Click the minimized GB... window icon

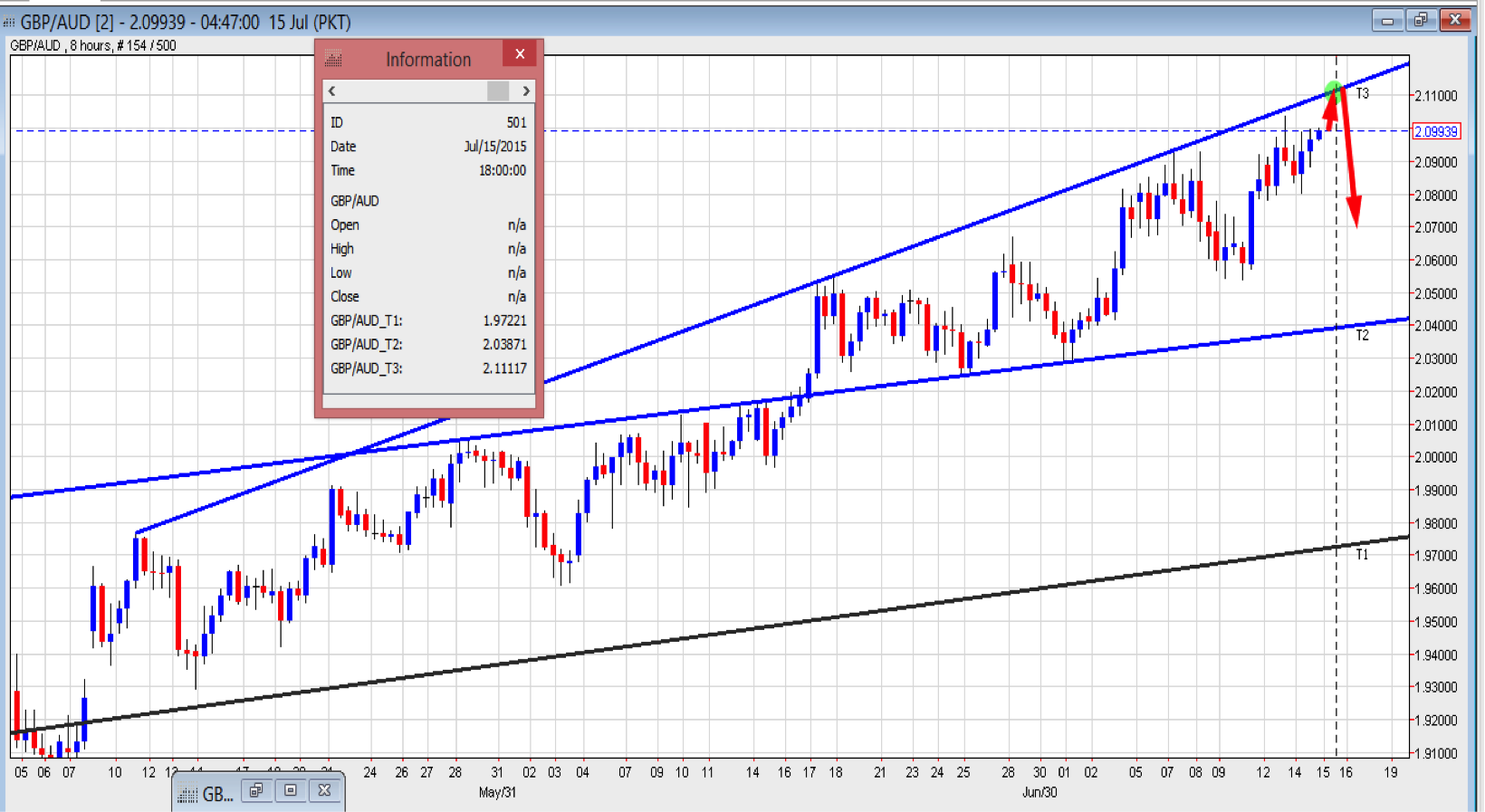[x=187, y=795]
